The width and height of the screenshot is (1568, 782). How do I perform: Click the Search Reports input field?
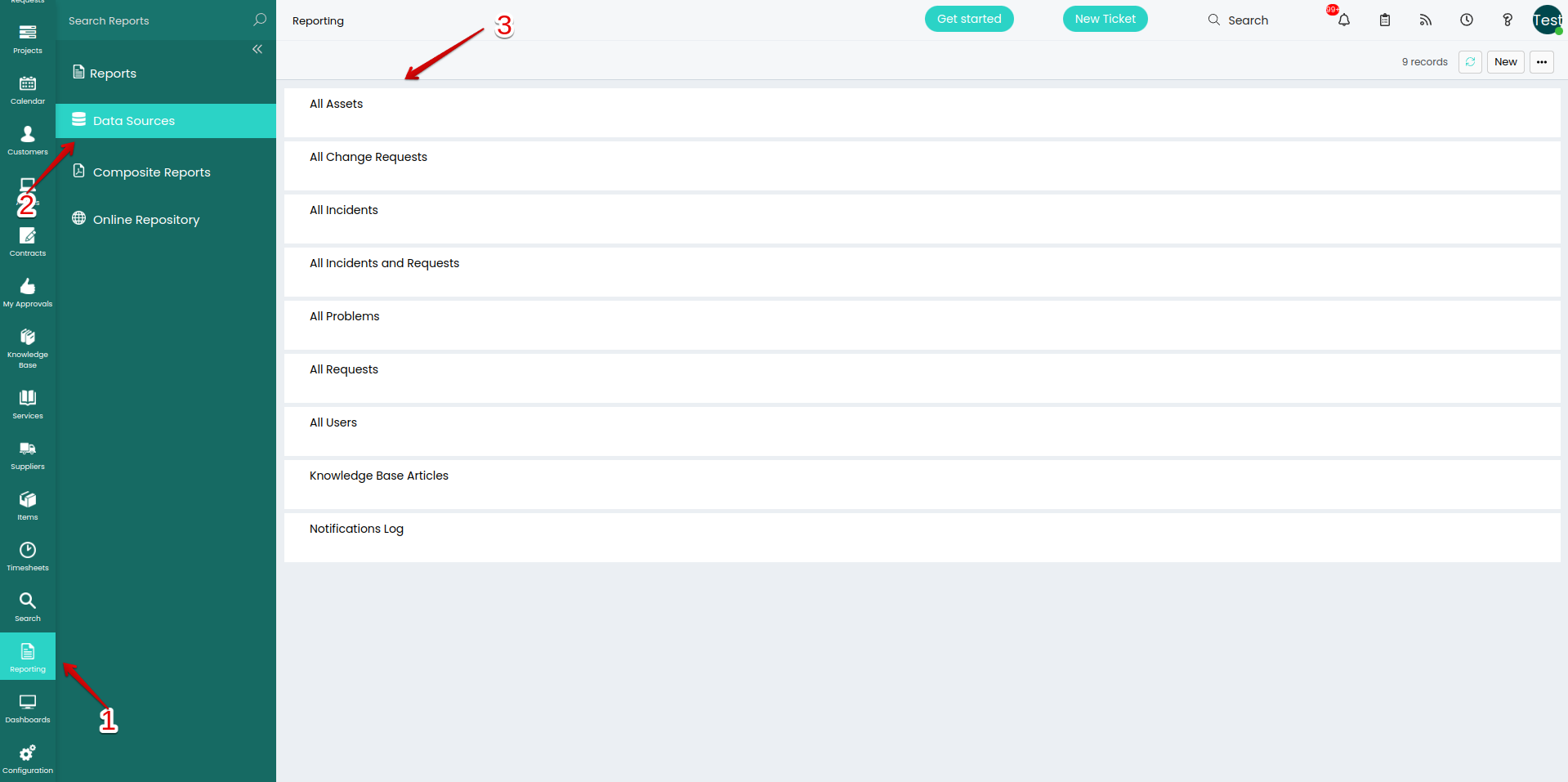[x=155, y=20]
